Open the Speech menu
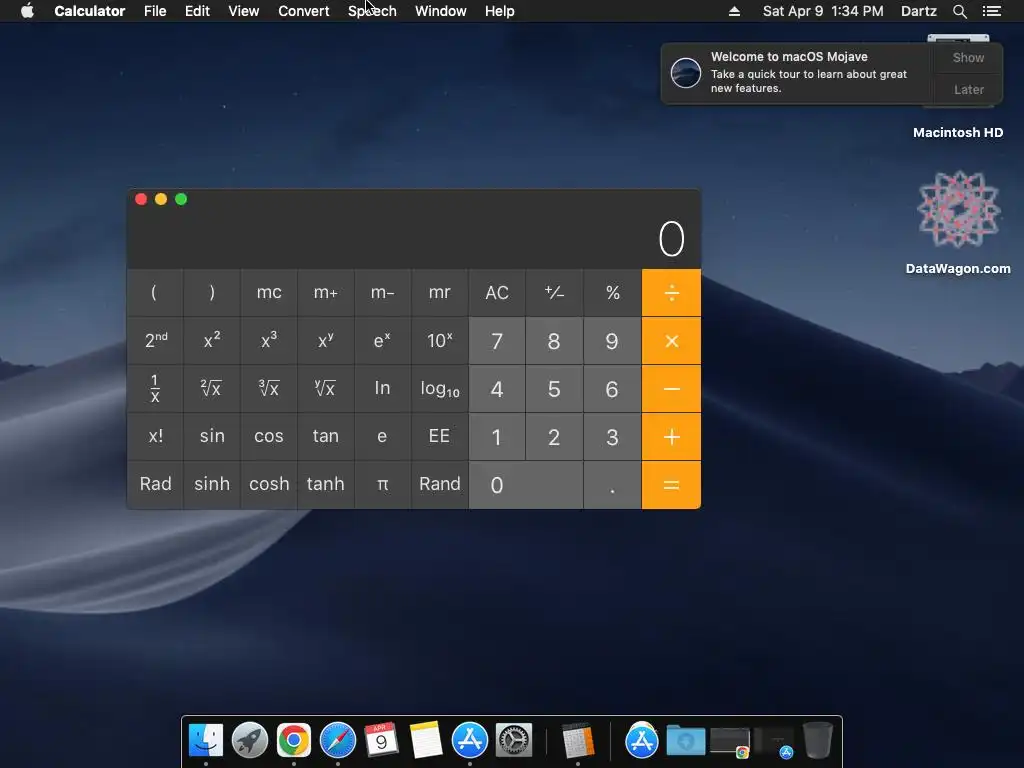Image resolution: width=1024 pixels, height=768 pixels. tap(372, 11)
